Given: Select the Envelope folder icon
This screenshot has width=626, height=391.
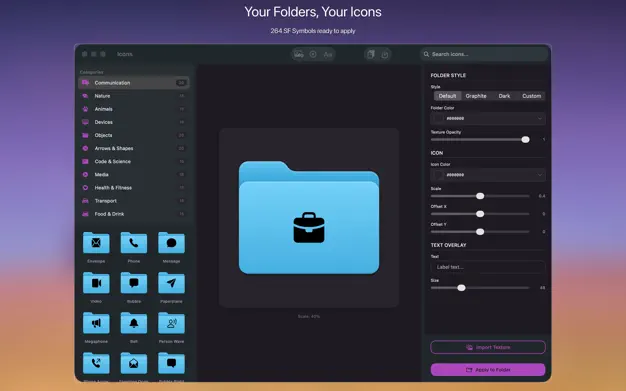Looking at the screenshot, I should 96,243.
